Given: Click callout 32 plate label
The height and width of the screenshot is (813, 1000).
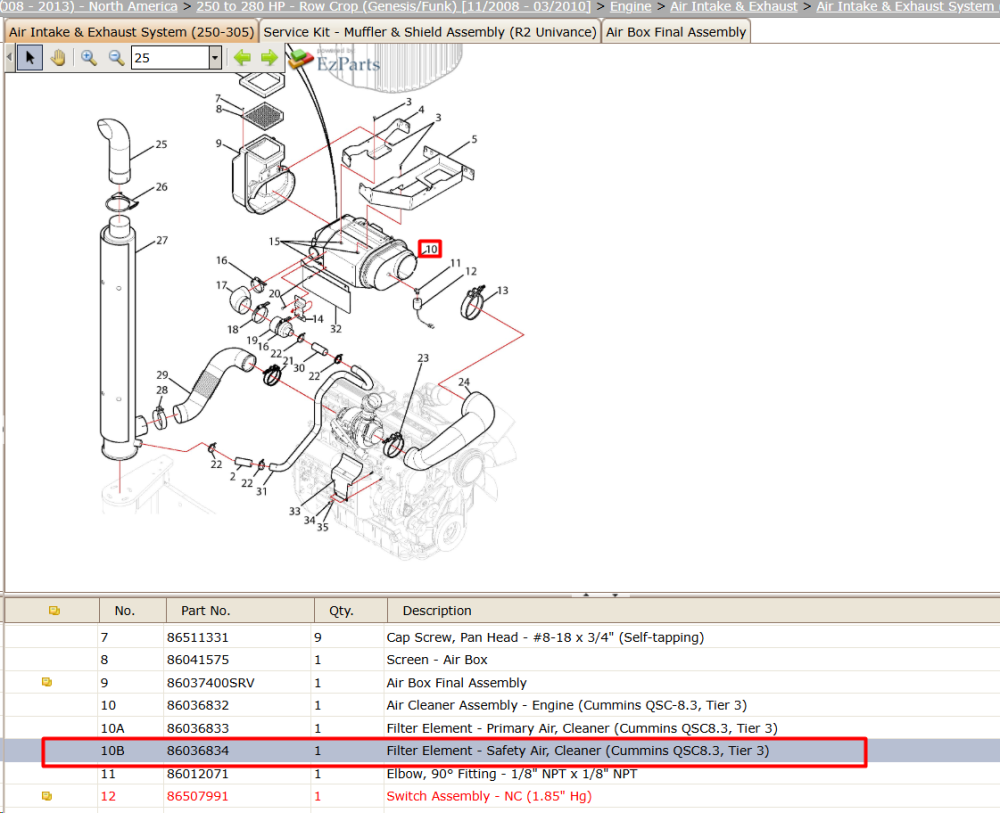Looking at the screenshot, I should (x=335, y=329).
